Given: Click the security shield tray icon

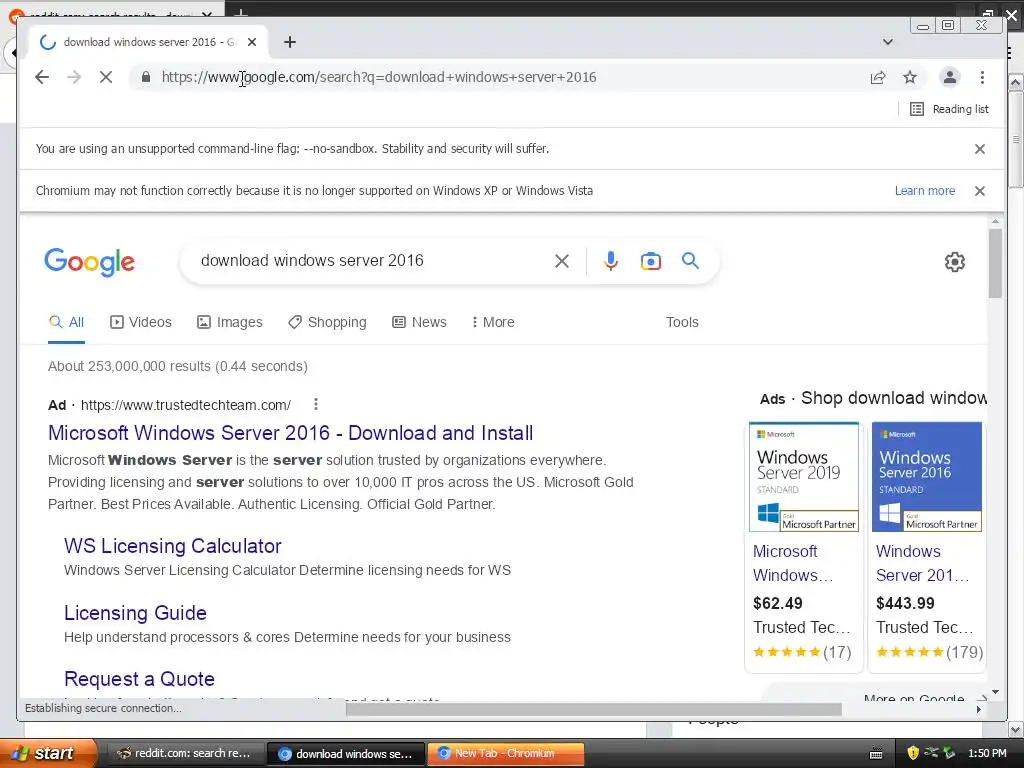Looking at the screenshot, I should tap(913, 753).
